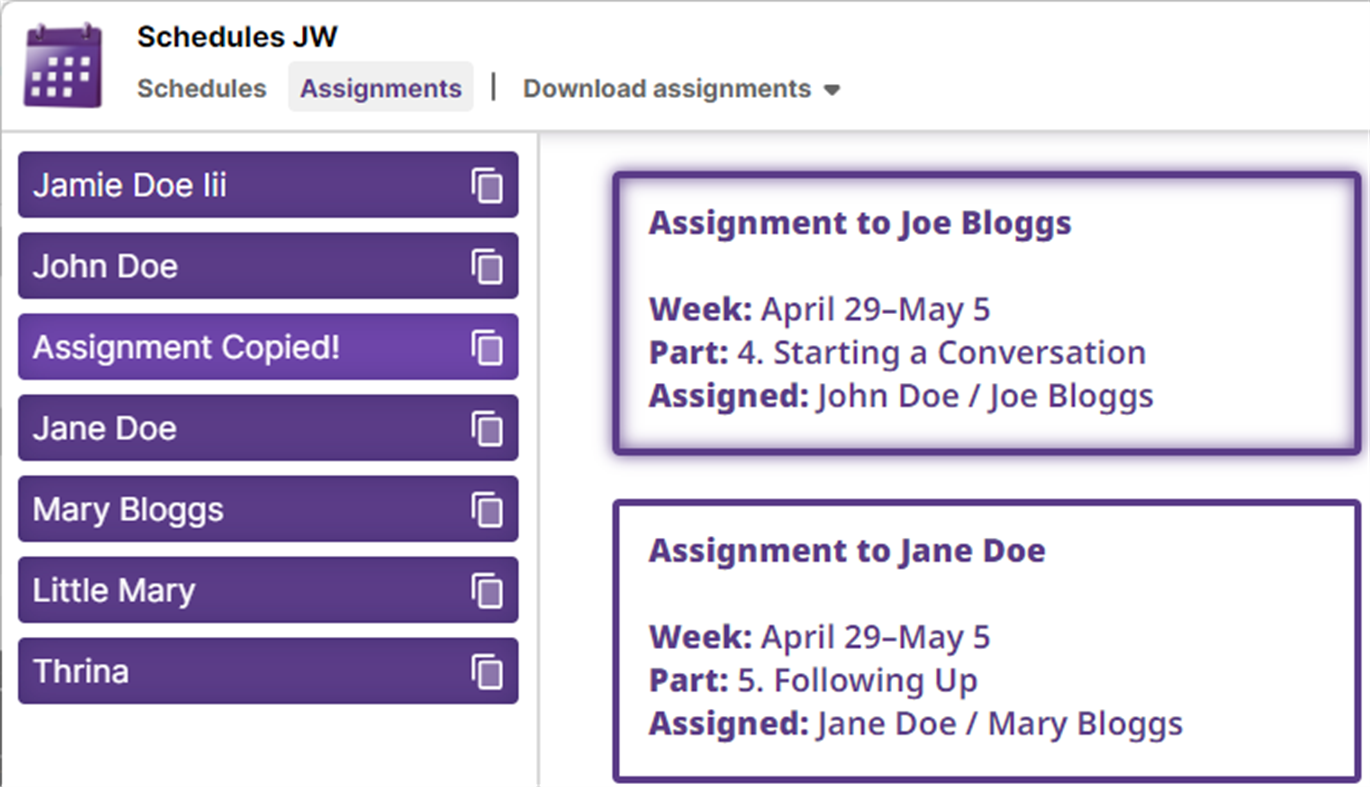This screenshot has height=787, width=1370.
Task: Click the Assignment to Jane Doe card
Action: [x=986, y=640]
